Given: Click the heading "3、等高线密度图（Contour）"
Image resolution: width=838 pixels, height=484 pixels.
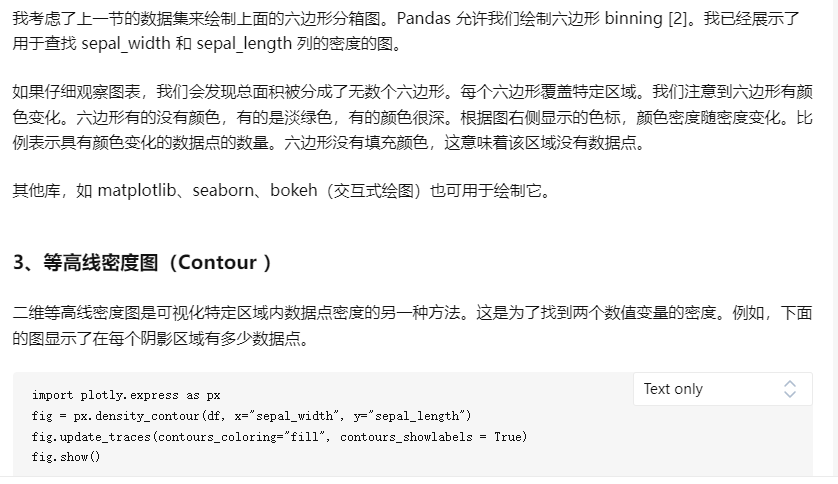Looking at the screenshot, I should pyautogui.click(x=142, y=262).
